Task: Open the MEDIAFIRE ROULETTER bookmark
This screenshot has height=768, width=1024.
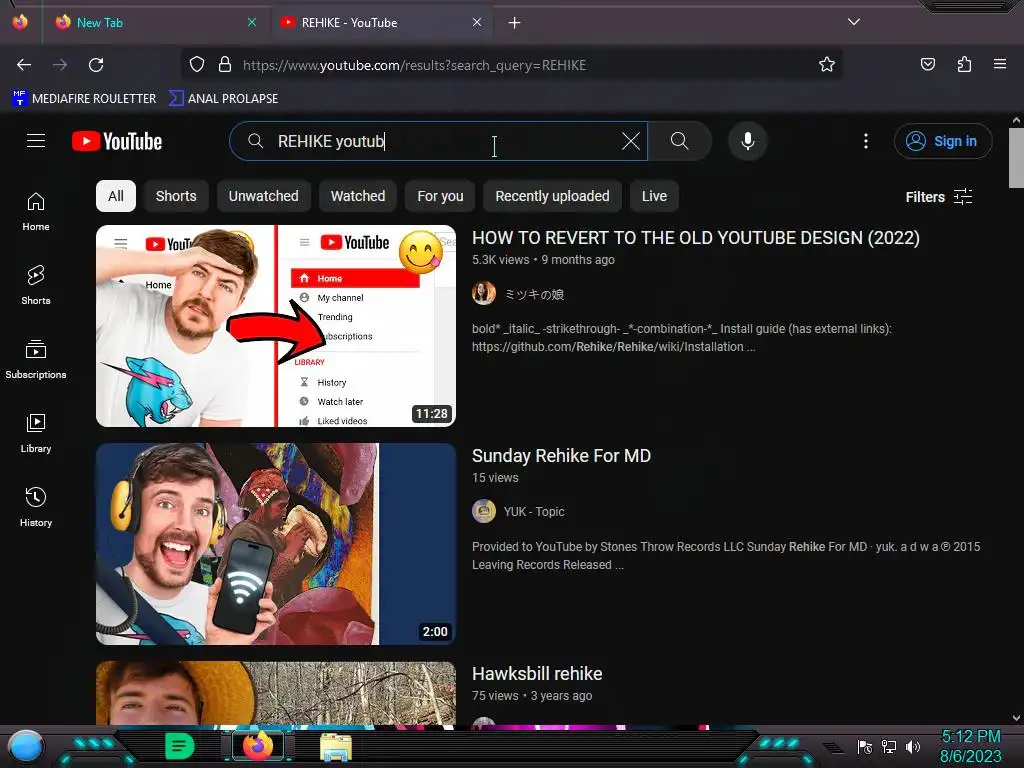Action: click(84, 99)
